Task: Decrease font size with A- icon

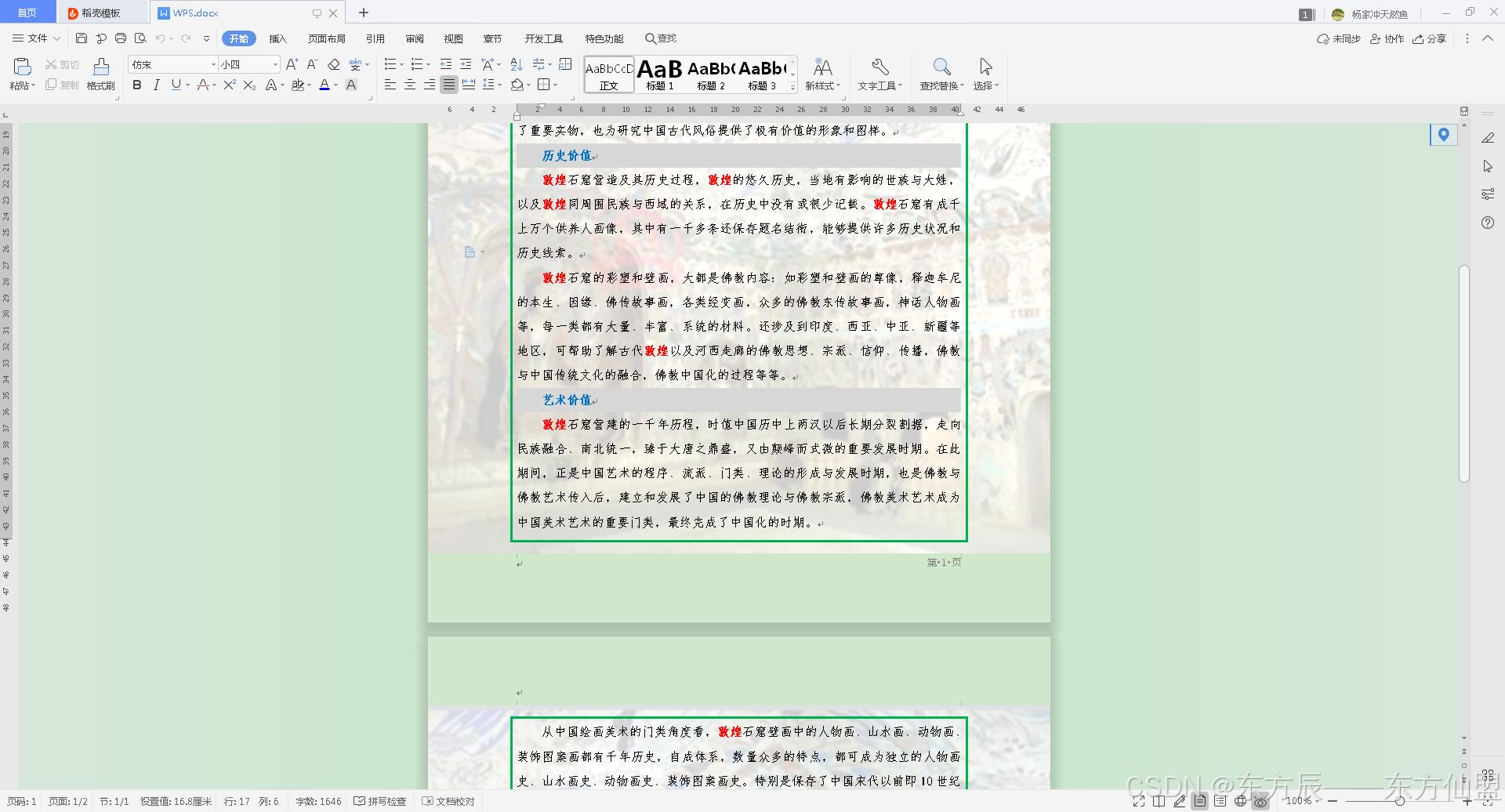Action: coord(312,64)
